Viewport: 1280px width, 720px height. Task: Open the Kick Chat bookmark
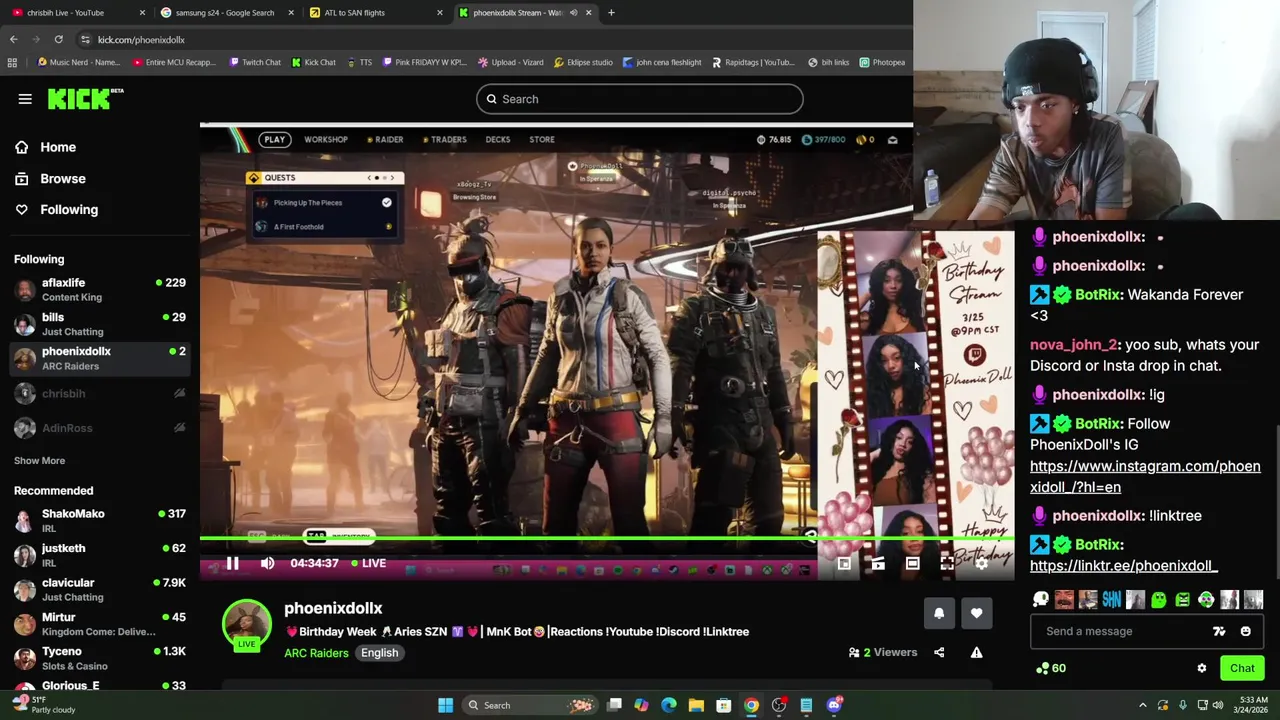(313, 62)
